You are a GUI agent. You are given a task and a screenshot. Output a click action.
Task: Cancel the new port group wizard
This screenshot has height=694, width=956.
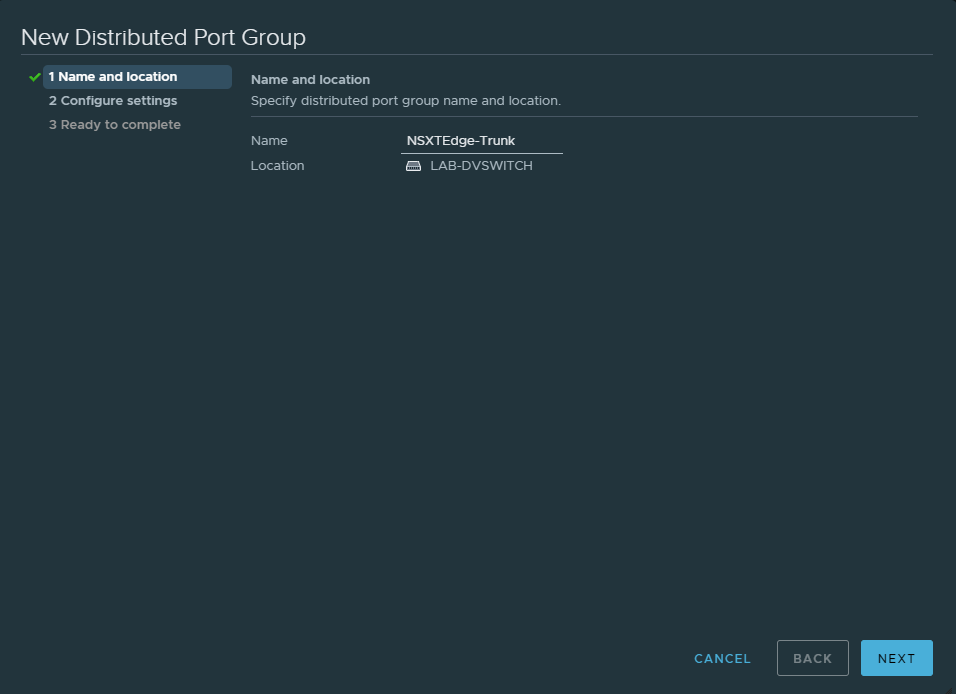(722, 658)
